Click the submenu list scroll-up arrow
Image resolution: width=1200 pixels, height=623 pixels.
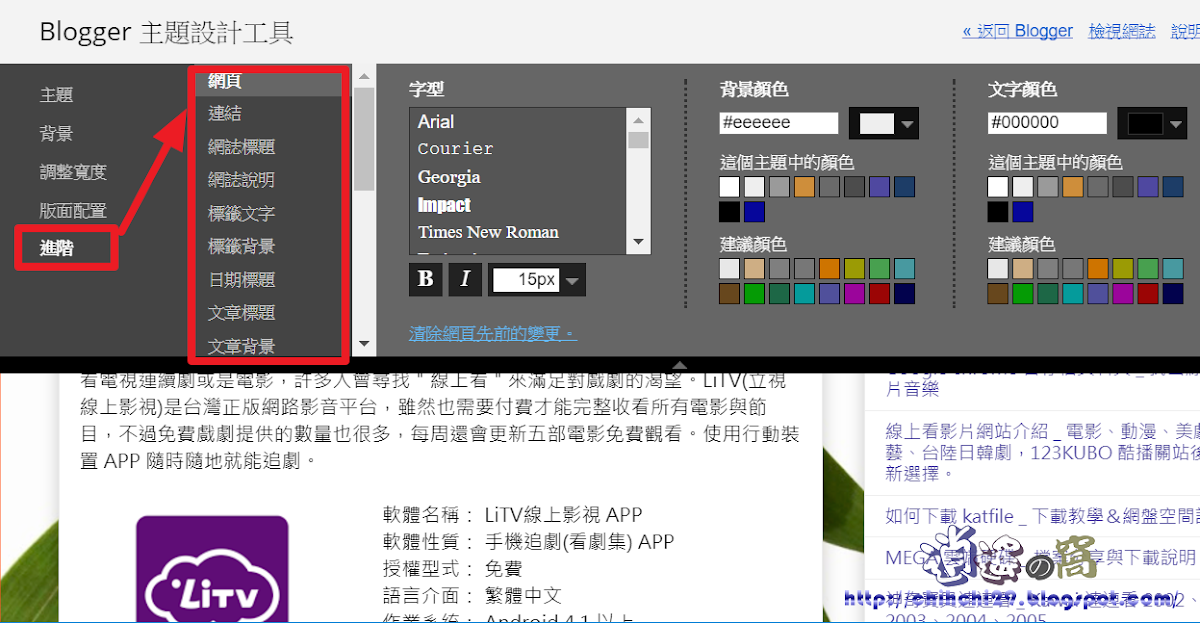[364, 76]
